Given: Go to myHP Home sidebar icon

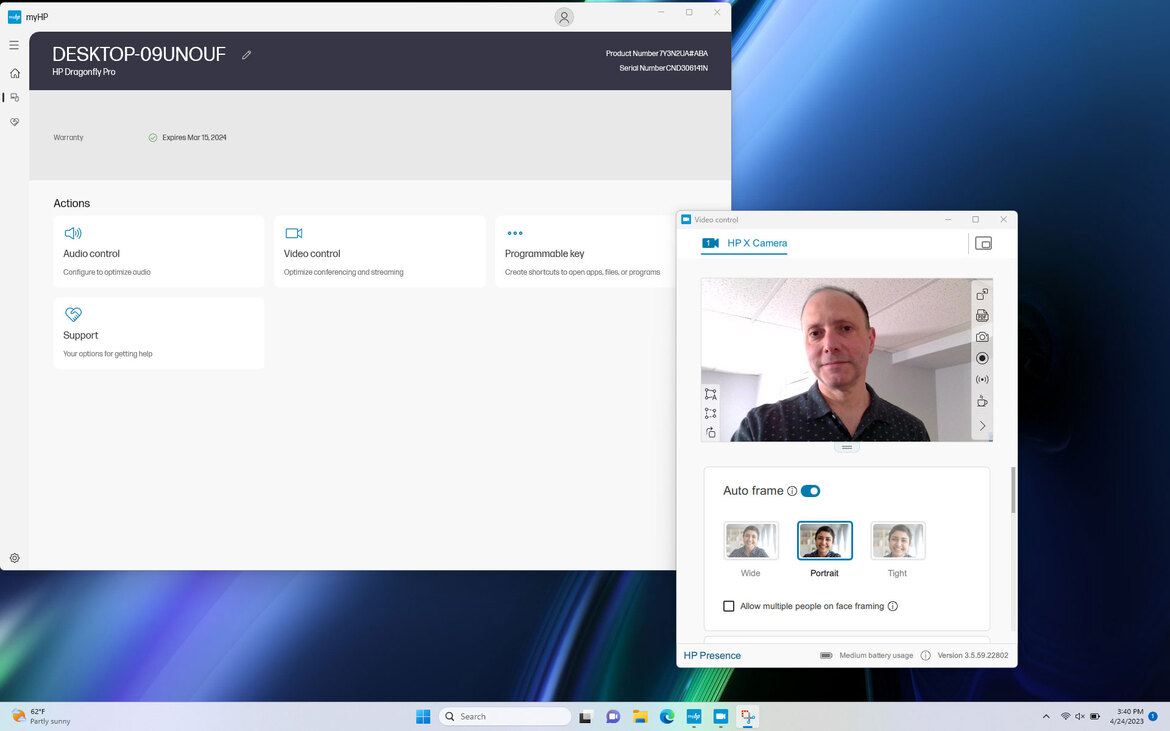Looking at the screenshot, I should 14,73.
